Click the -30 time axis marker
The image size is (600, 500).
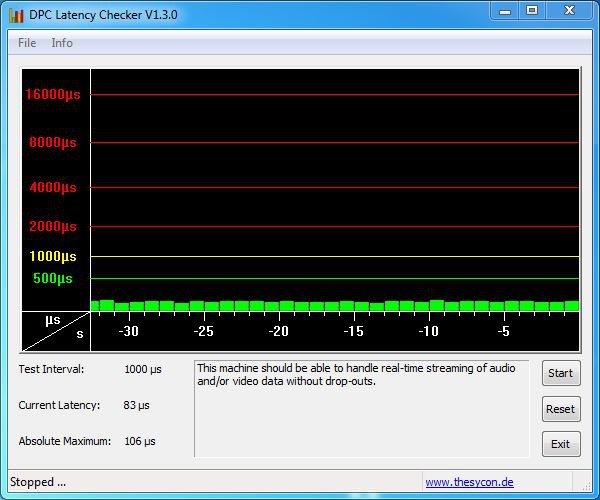[x=128, y=332]
